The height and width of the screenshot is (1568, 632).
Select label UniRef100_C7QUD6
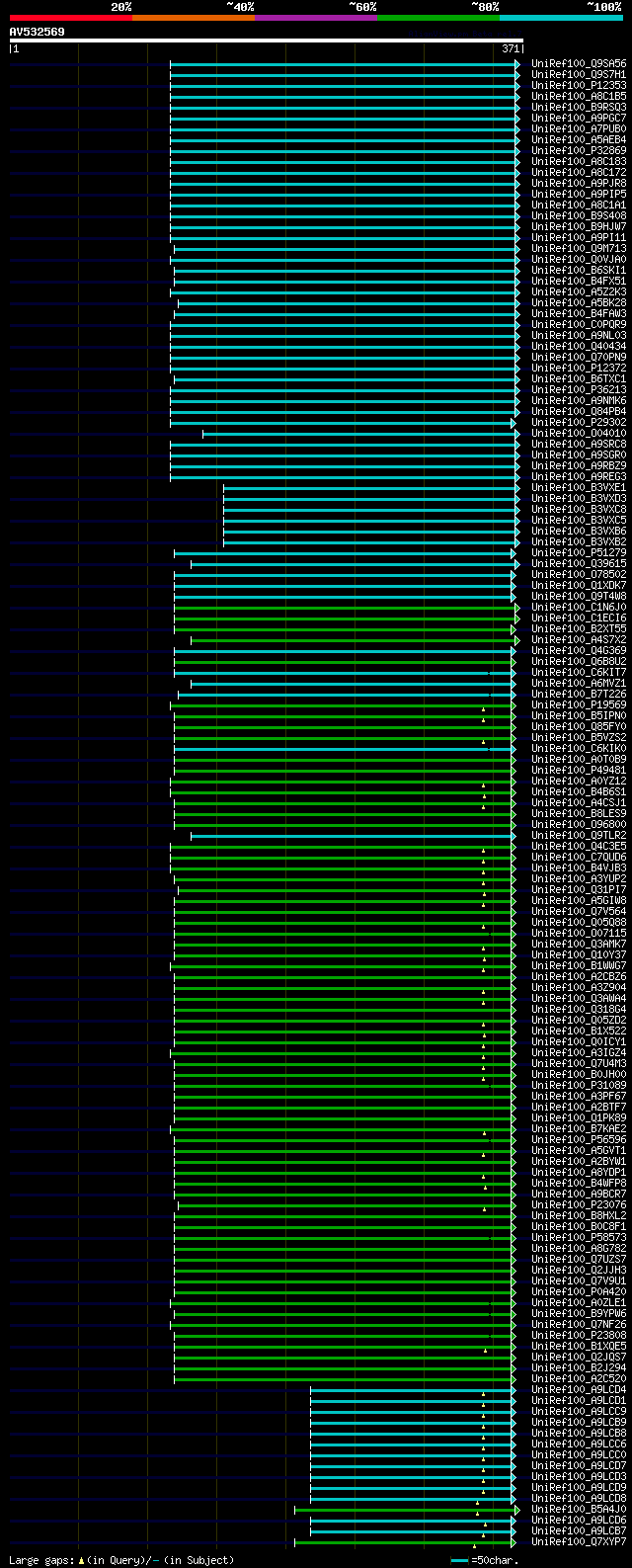[579, 857]
